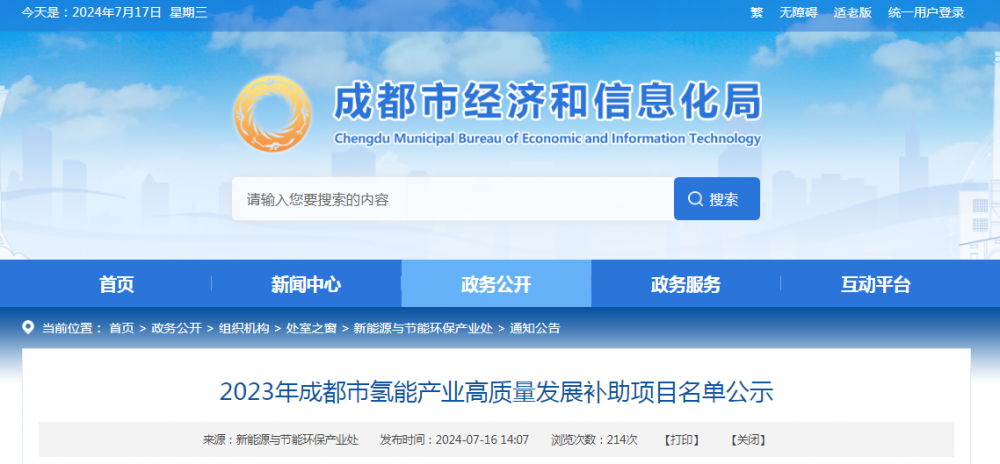
Task: Click 政务公开 in the breadcrumb path
Action: (177, 328)
